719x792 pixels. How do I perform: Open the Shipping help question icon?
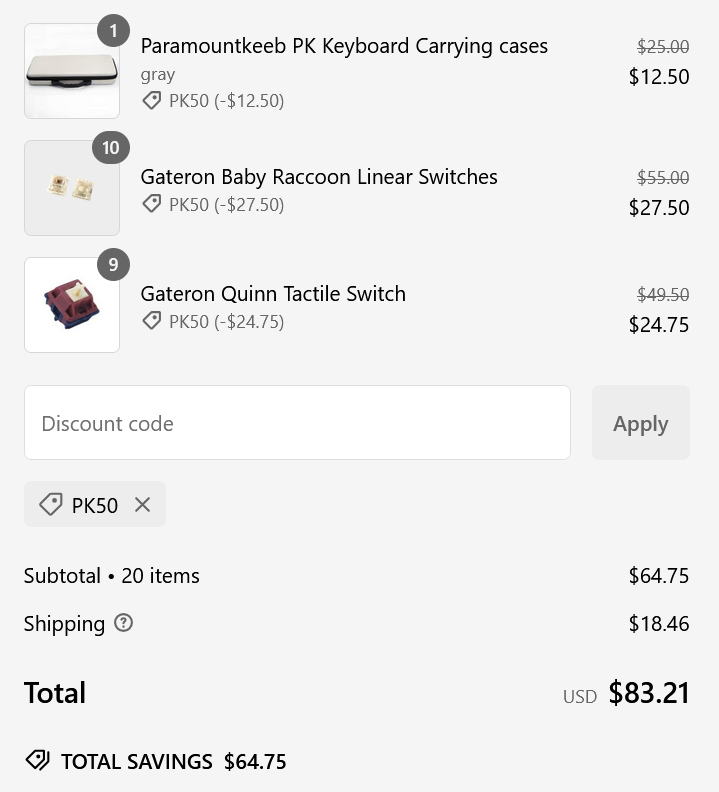point(123,623)
